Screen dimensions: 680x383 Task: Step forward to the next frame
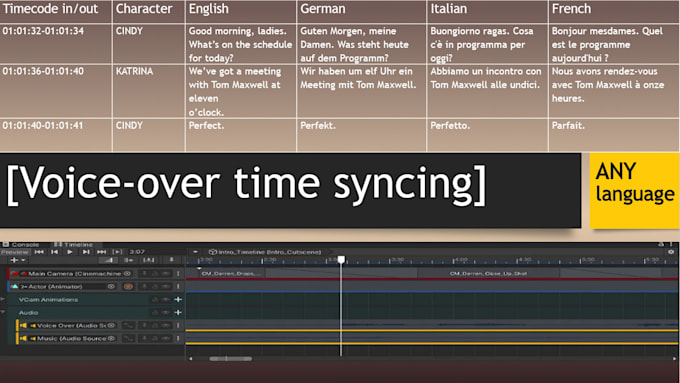(x=86, y=252)
